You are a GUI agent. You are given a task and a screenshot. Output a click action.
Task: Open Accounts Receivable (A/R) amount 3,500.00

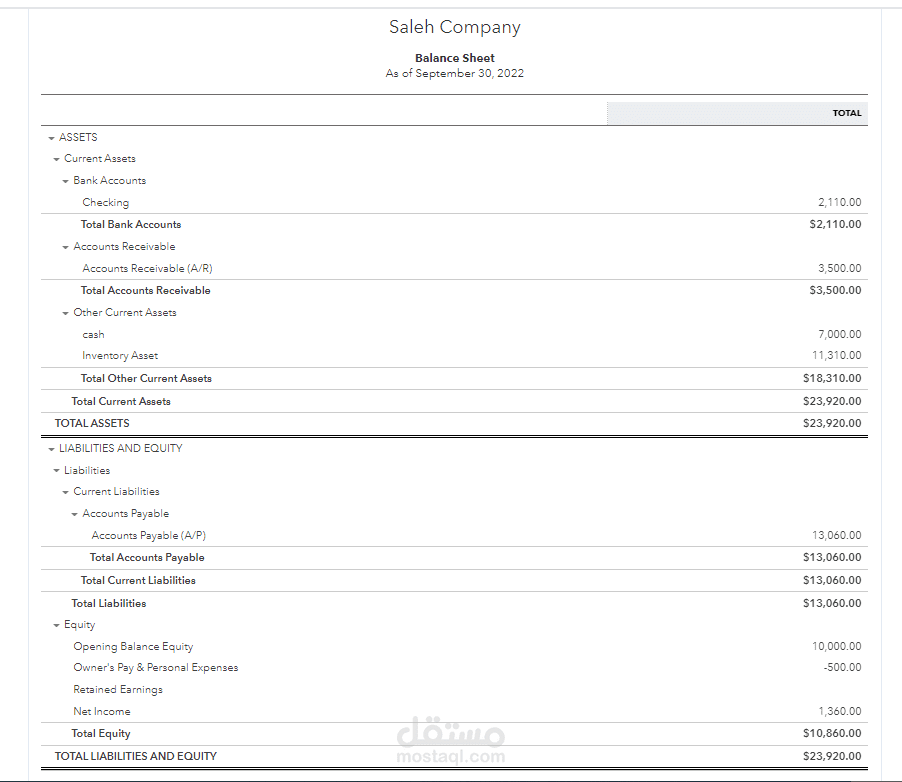839,269
